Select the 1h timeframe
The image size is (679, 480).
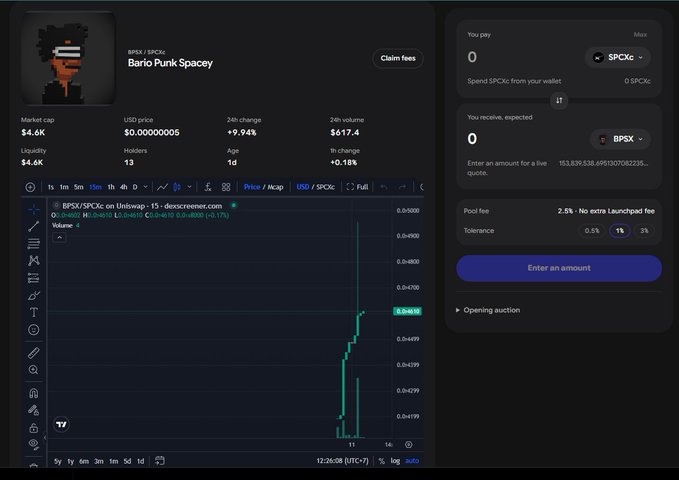pos(111,187)
